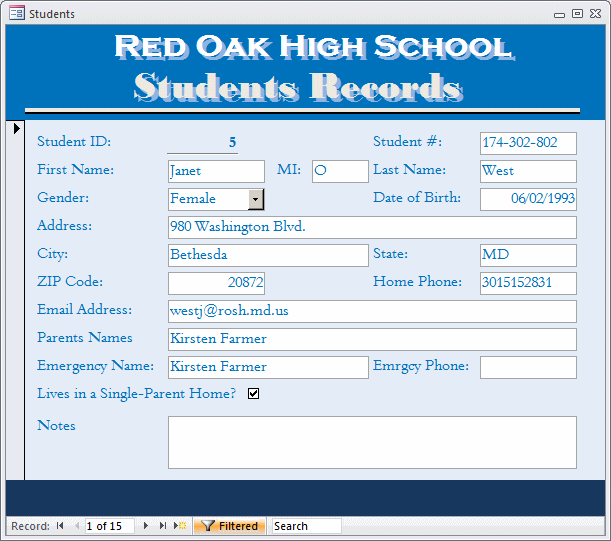This screenshot has width=611, height=541.
Task: Click the Emergency Name: label
Action: 95,366
